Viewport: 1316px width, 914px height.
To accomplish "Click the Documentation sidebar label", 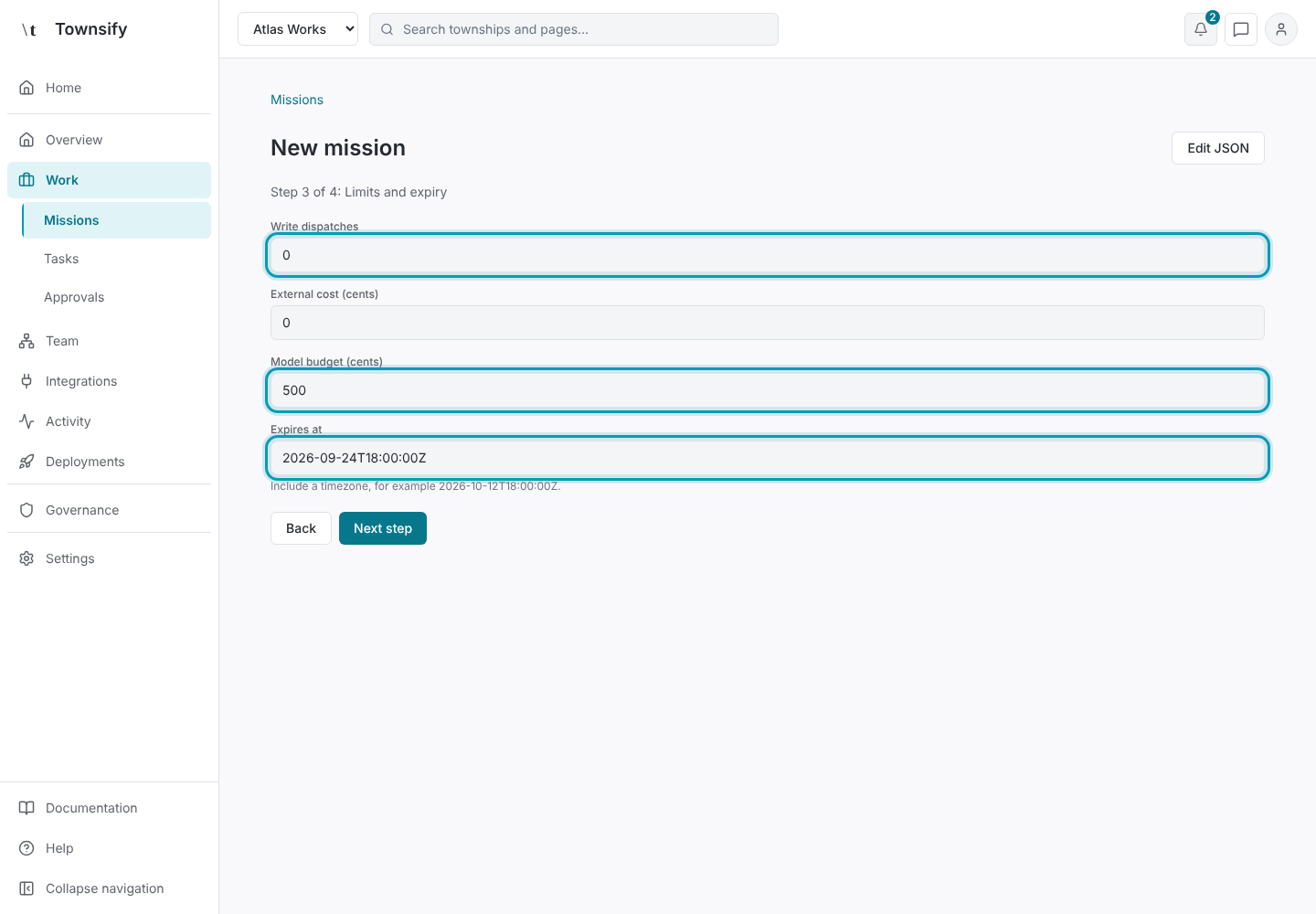I will [91, 808].
